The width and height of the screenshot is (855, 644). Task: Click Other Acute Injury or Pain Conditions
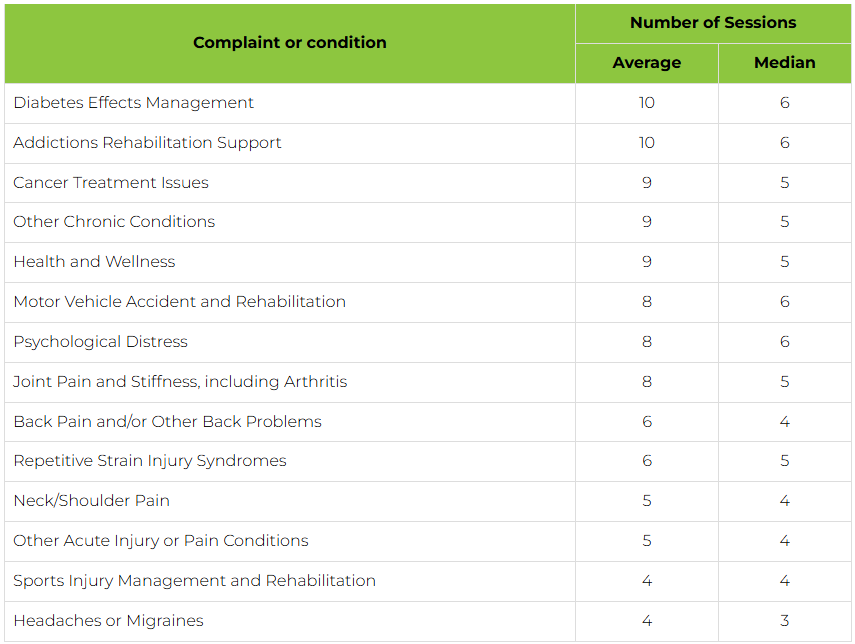(x=161, y=541)
